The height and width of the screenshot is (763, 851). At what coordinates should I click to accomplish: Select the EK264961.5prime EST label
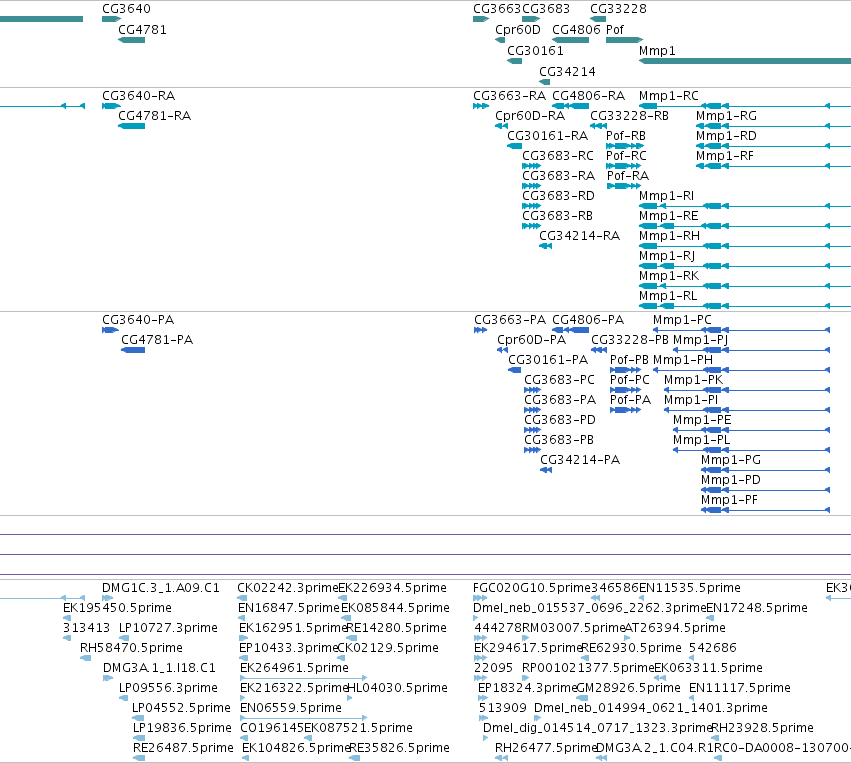click(x=294, y=669)
